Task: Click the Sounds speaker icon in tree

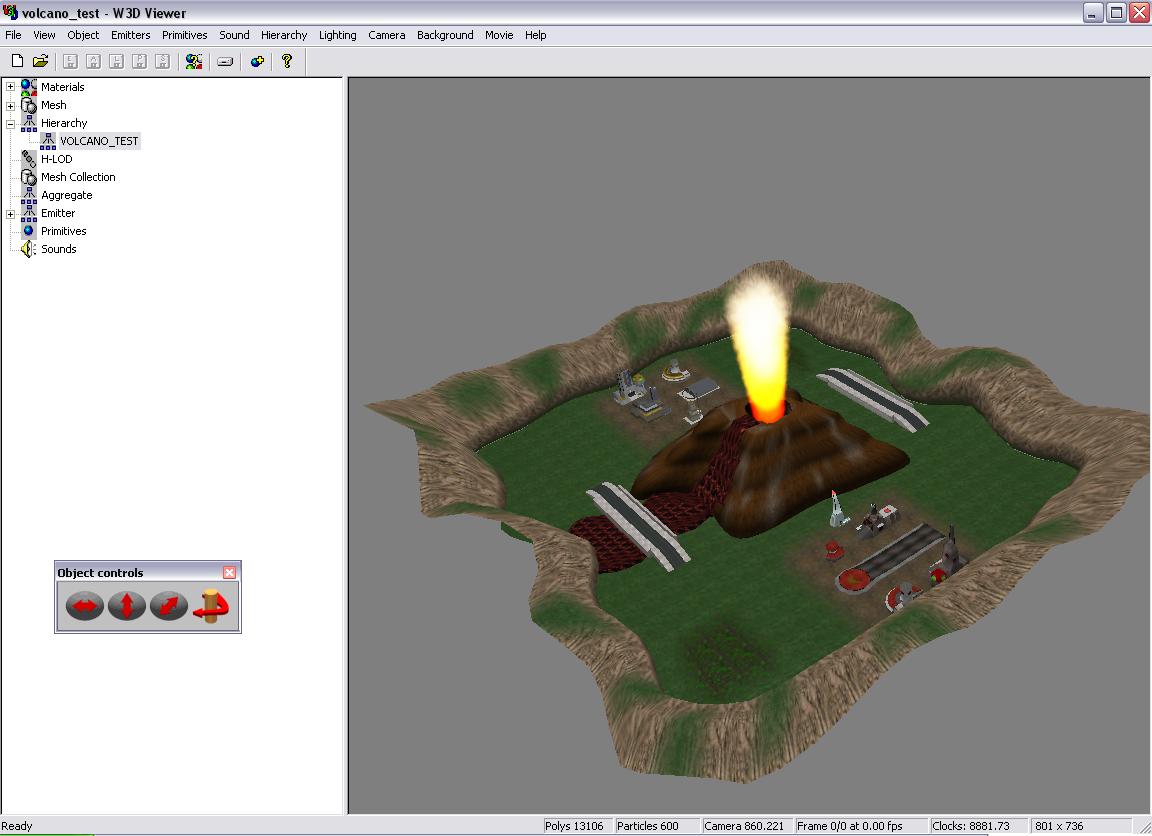Action: (28, 249)
